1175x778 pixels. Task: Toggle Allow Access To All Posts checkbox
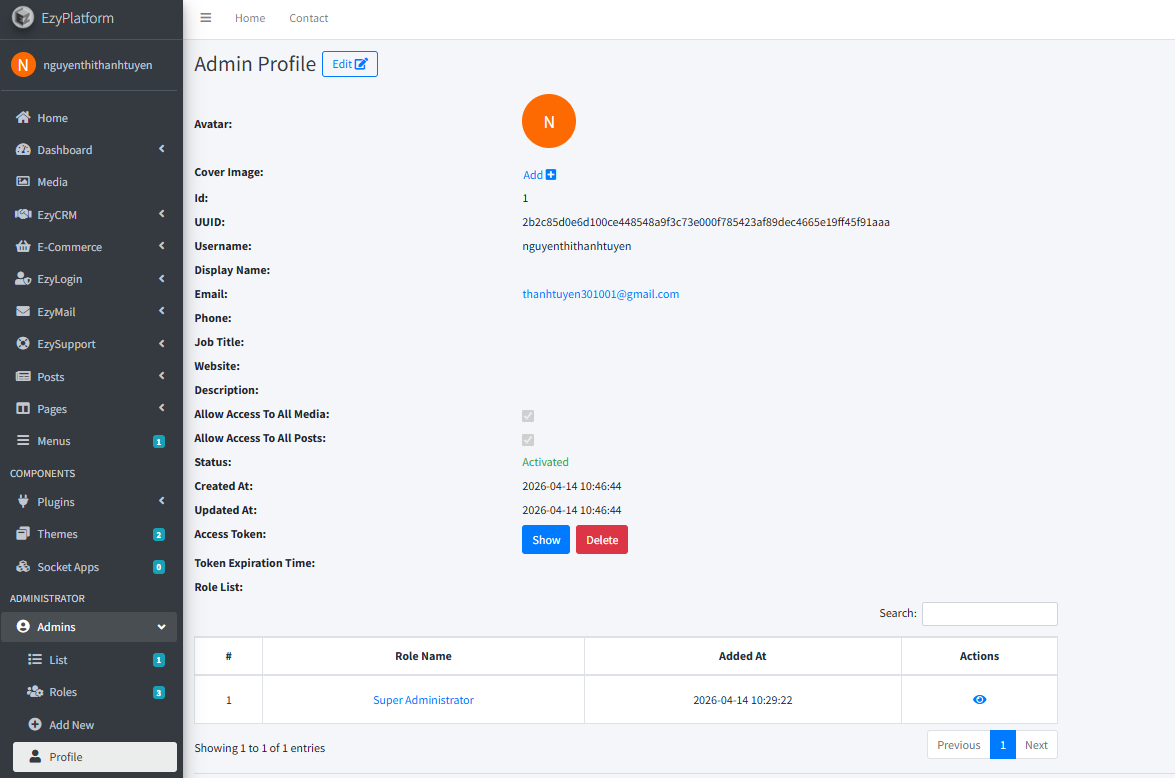(528, 440)
